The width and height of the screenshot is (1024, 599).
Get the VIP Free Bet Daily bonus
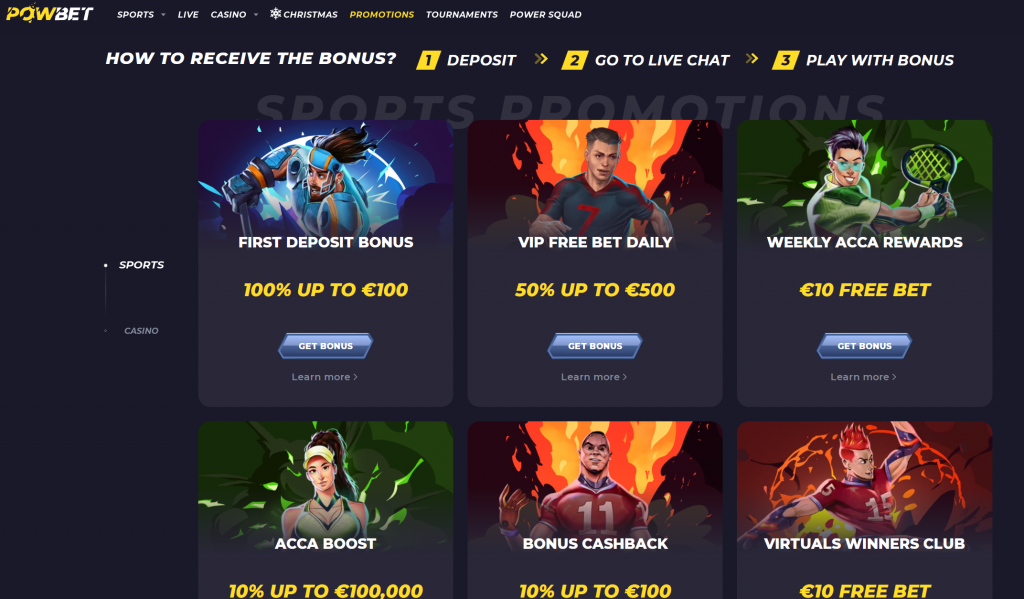pos(595,346)
